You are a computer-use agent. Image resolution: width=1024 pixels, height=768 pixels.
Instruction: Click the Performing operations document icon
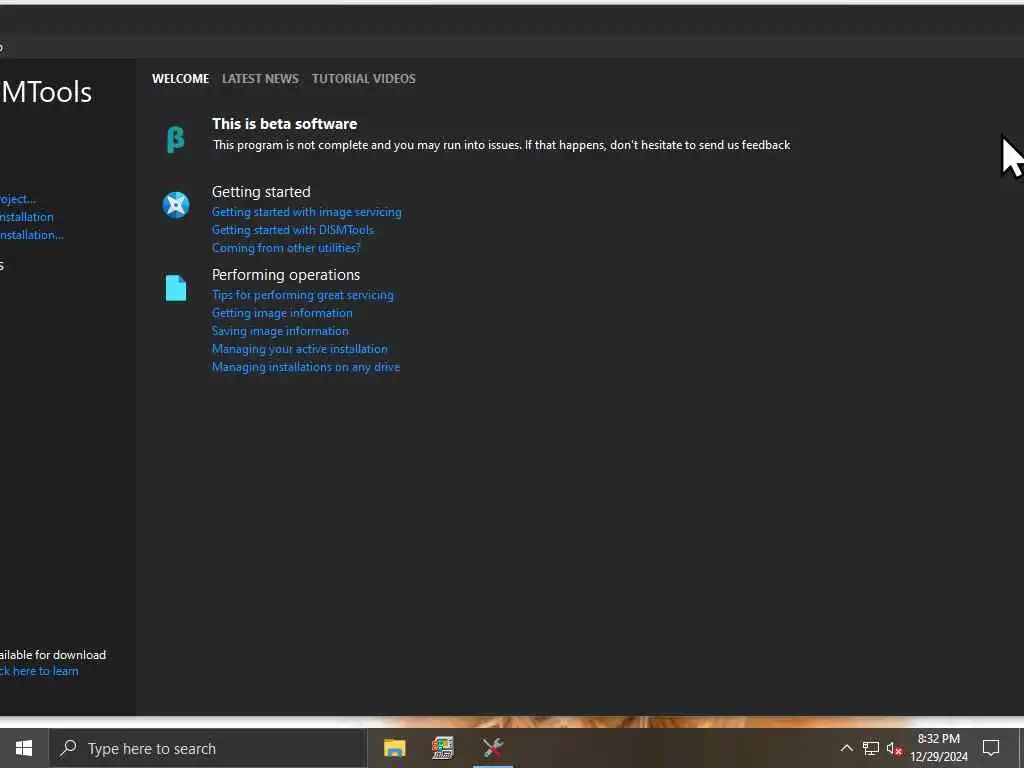click(x=176, y=288)
